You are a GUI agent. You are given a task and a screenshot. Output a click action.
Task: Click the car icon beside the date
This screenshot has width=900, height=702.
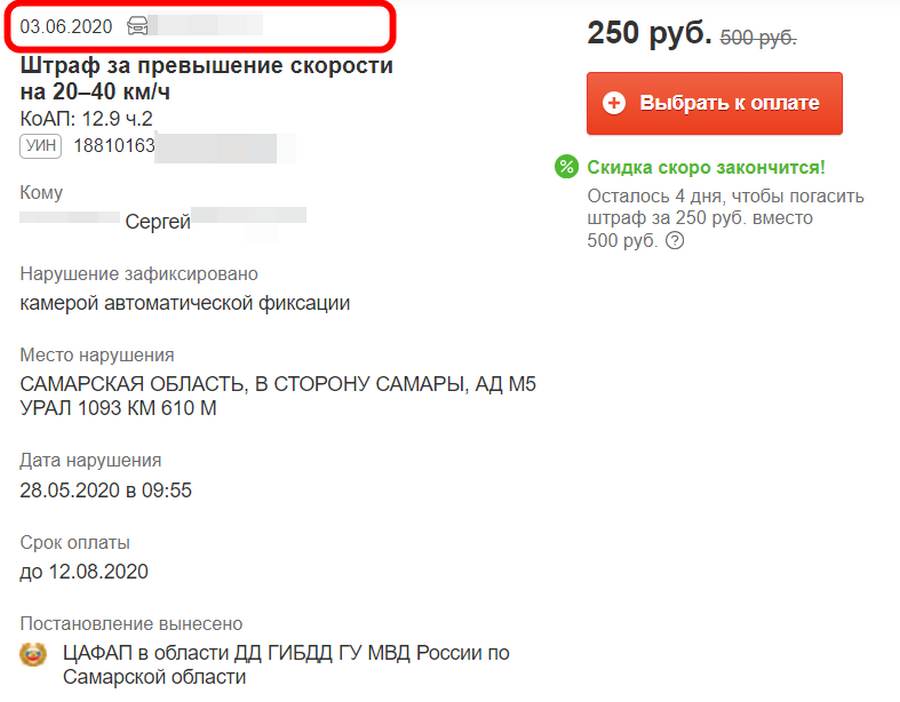click(x=138, y=26)
